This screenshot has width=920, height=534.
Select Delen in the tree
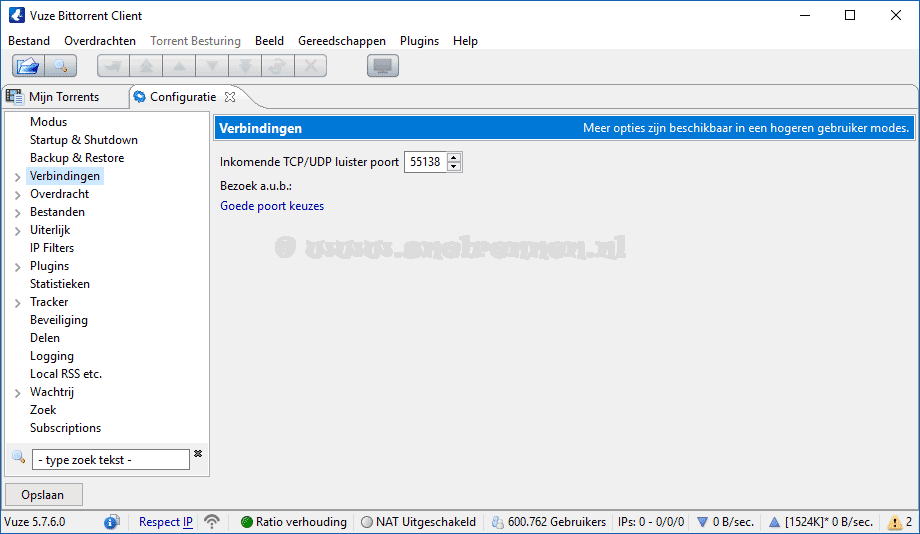[x=45, y=338]
